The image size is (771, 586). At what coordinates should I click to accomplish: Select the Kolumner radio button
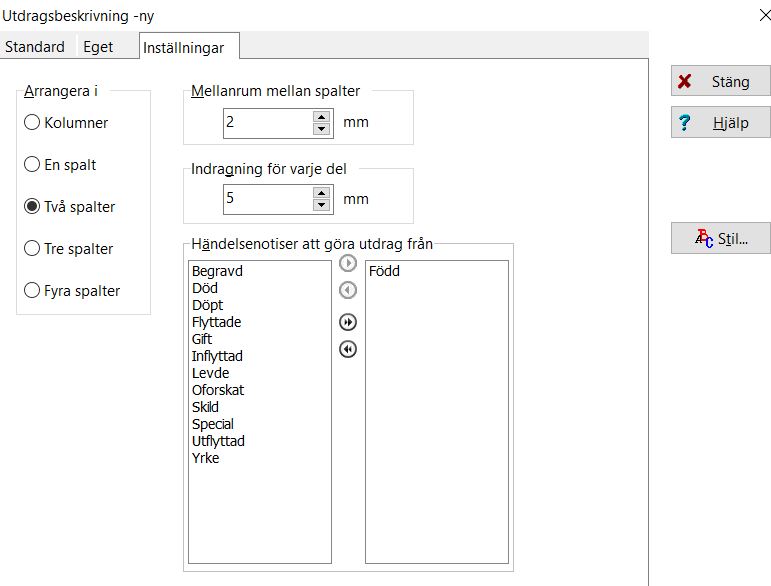(32, 122)
